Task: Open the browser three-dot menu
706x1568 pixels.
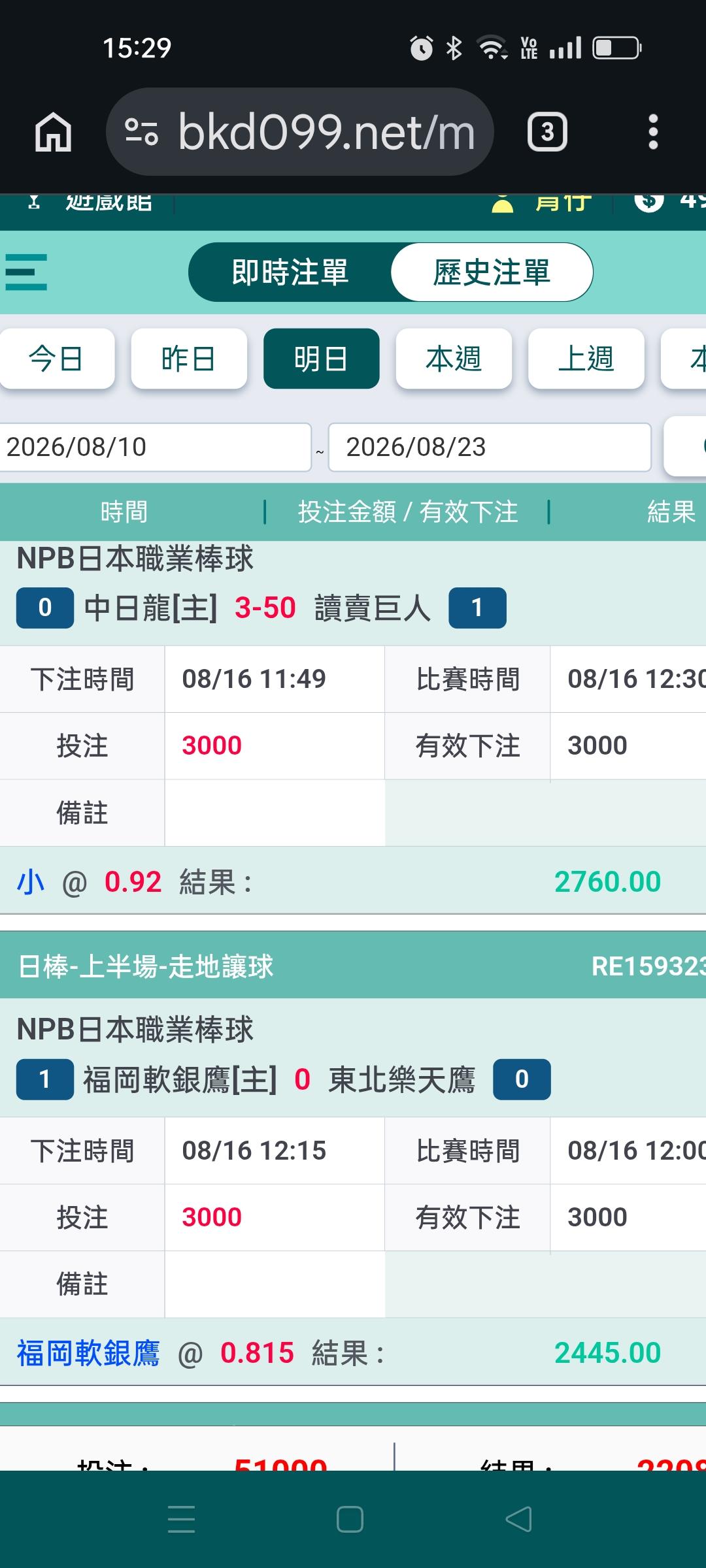Action: [652, 132]
